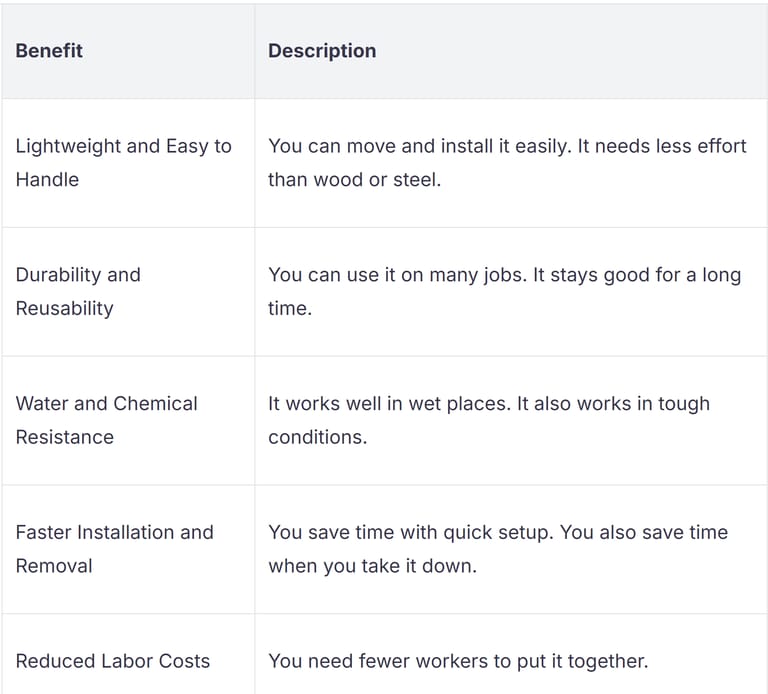Select the Lightweight and Easy to Handle cell
Viewport: 768px width, 694px height.
(123, 162)
